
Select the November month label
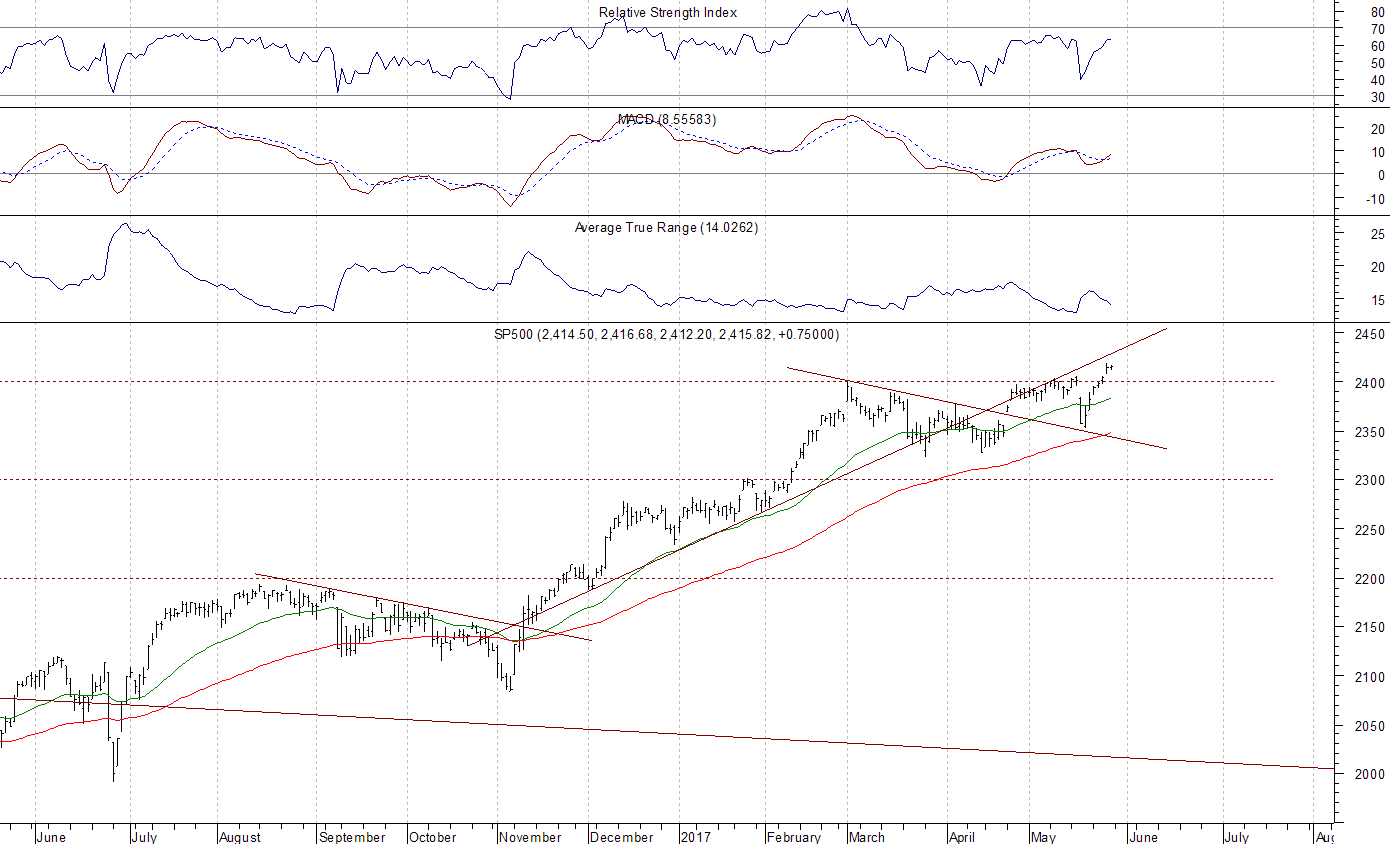point(531,837)
